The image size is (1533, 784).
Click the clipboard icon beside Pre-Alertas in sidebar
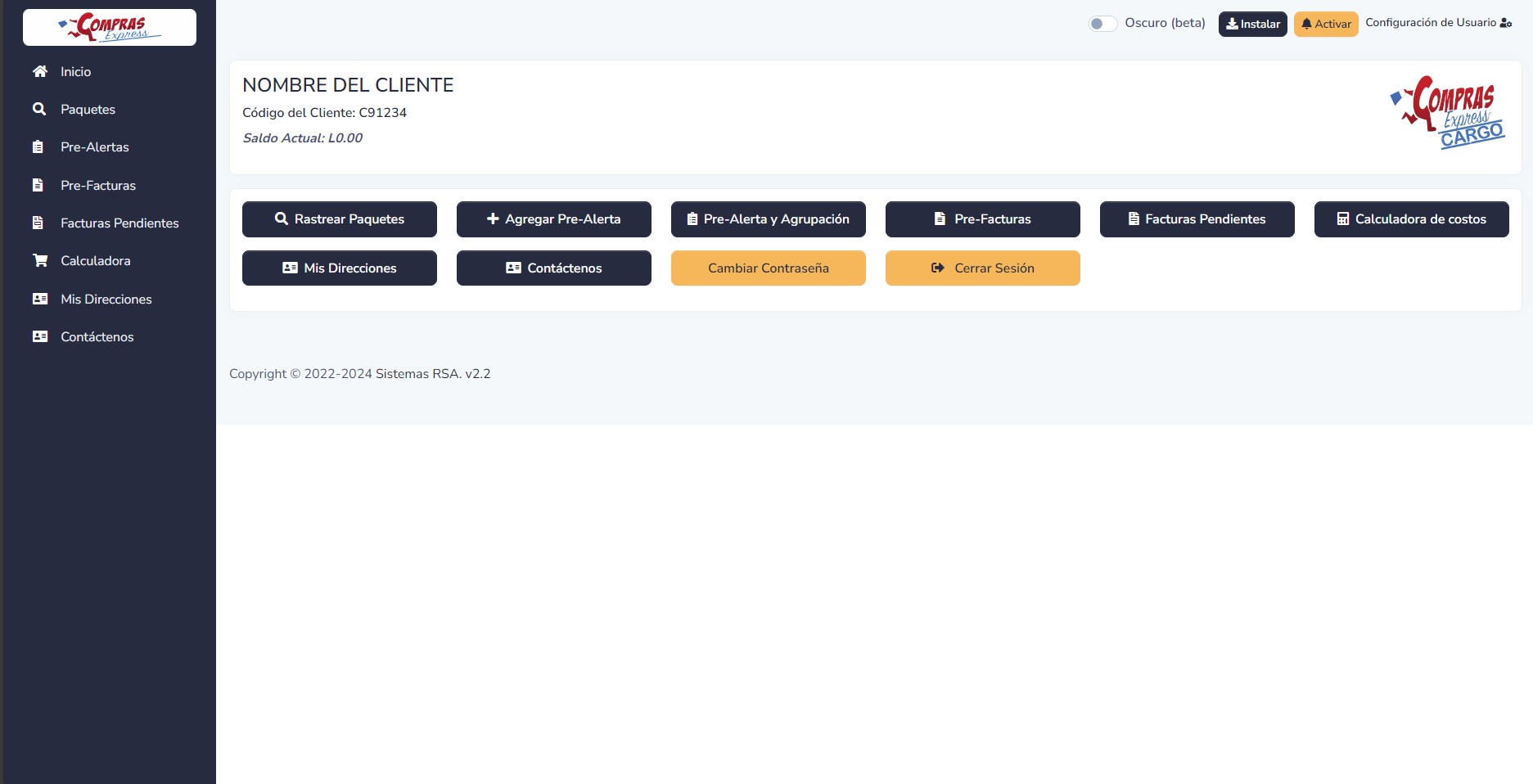click(38, 147)
